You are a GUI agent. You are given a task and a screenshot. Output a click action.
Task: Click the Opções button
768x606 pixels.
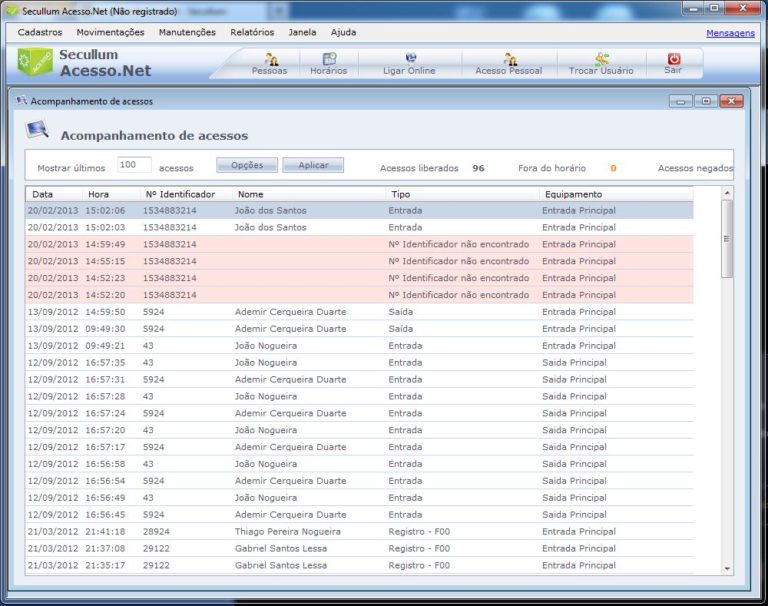(x=247, y=165)
